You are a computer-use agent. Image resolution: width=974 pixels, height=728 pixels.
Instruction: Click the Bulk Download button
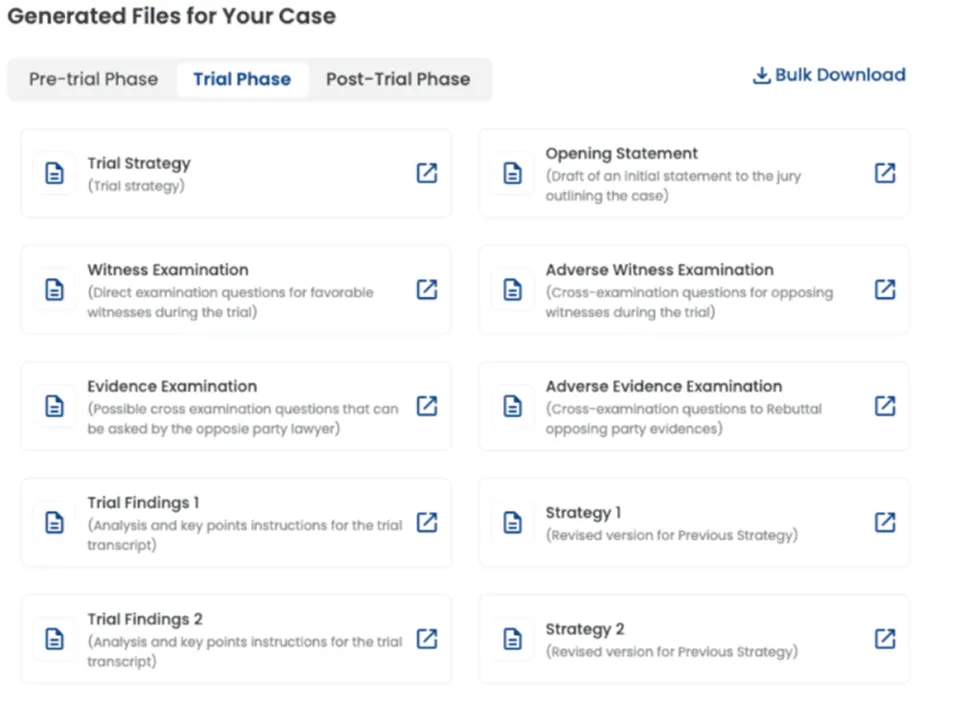(829, 75)
